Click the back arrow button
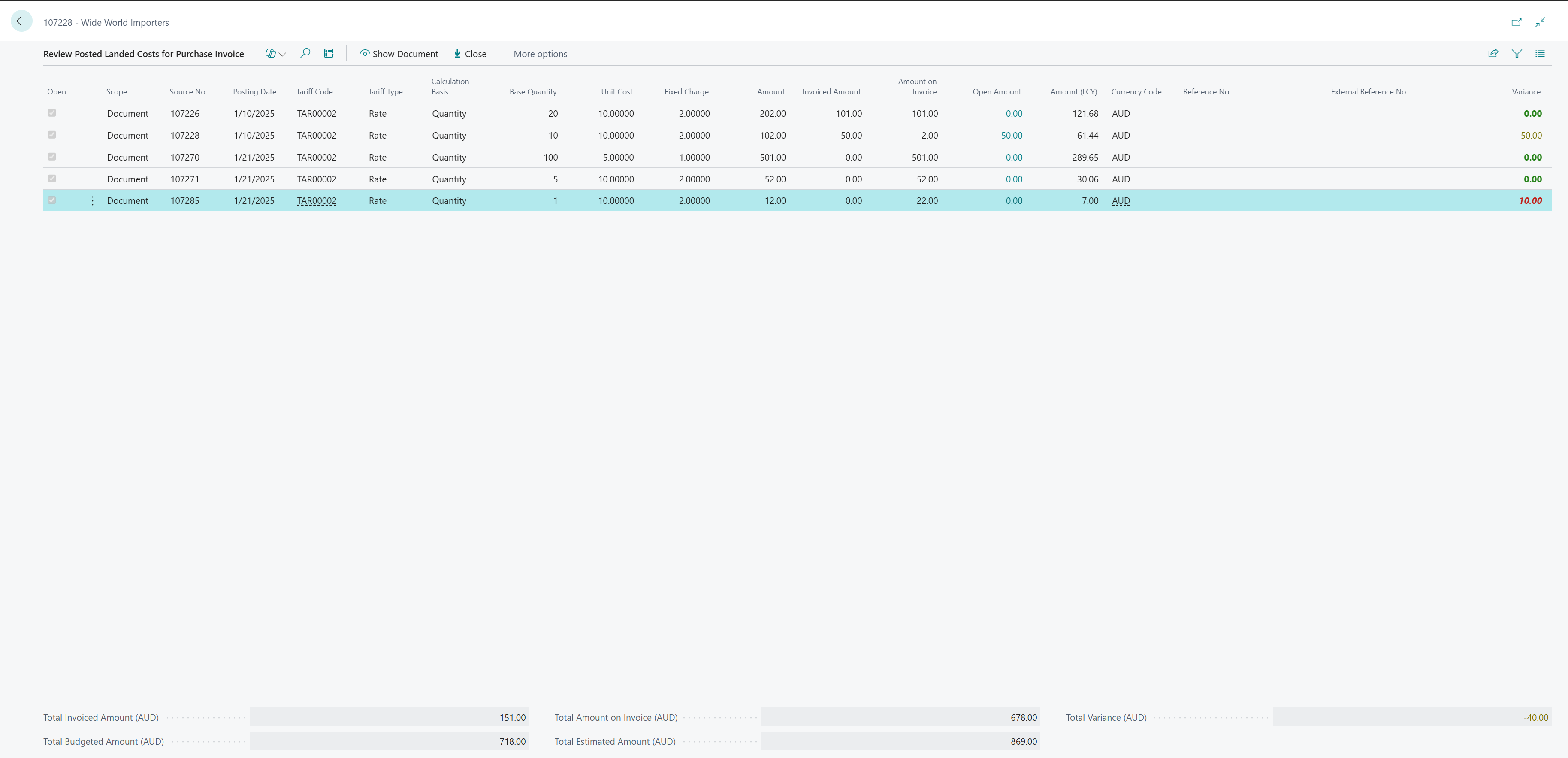 click(21, 22)
